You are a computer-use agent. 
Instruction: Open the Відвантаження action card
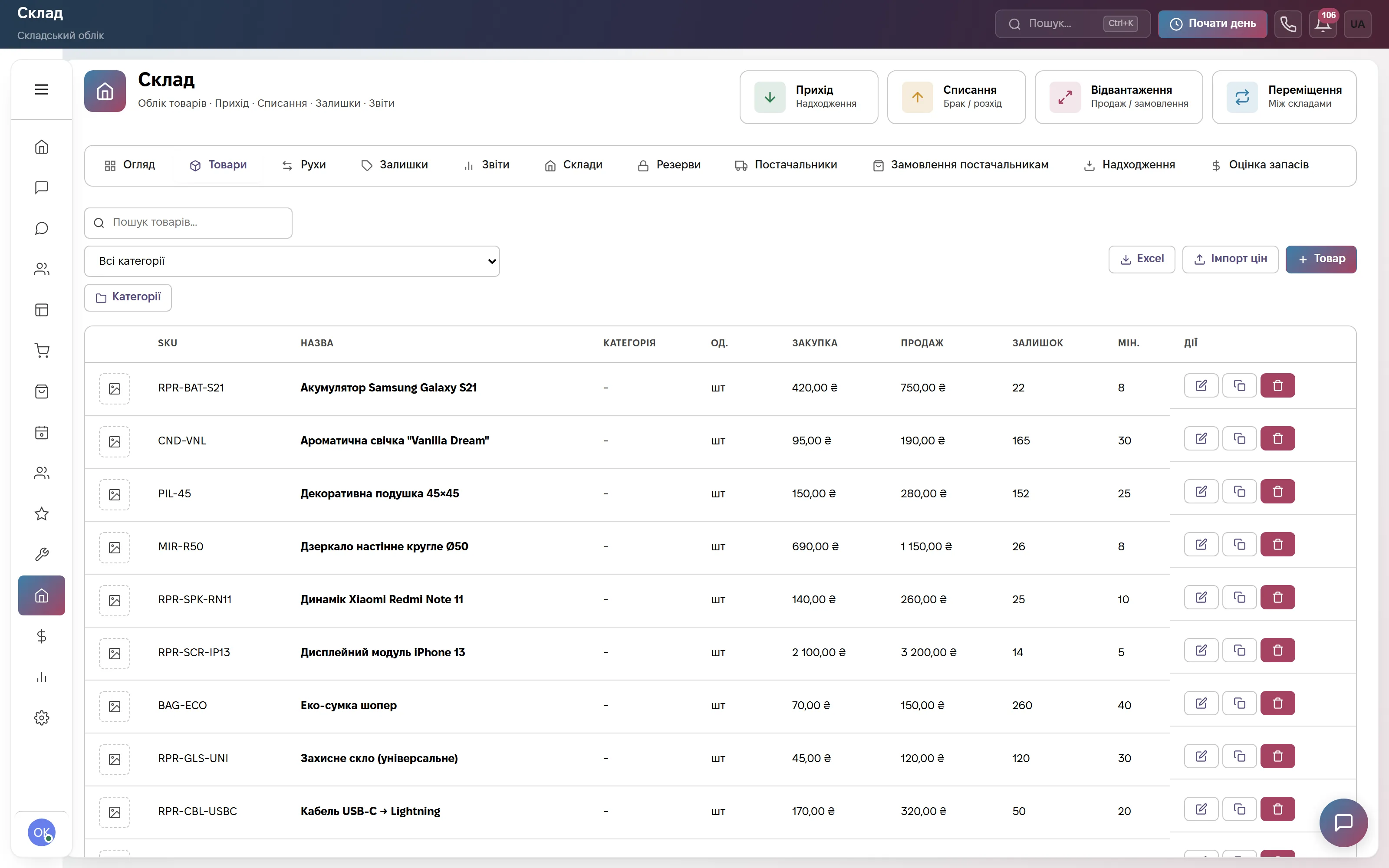1119,97
